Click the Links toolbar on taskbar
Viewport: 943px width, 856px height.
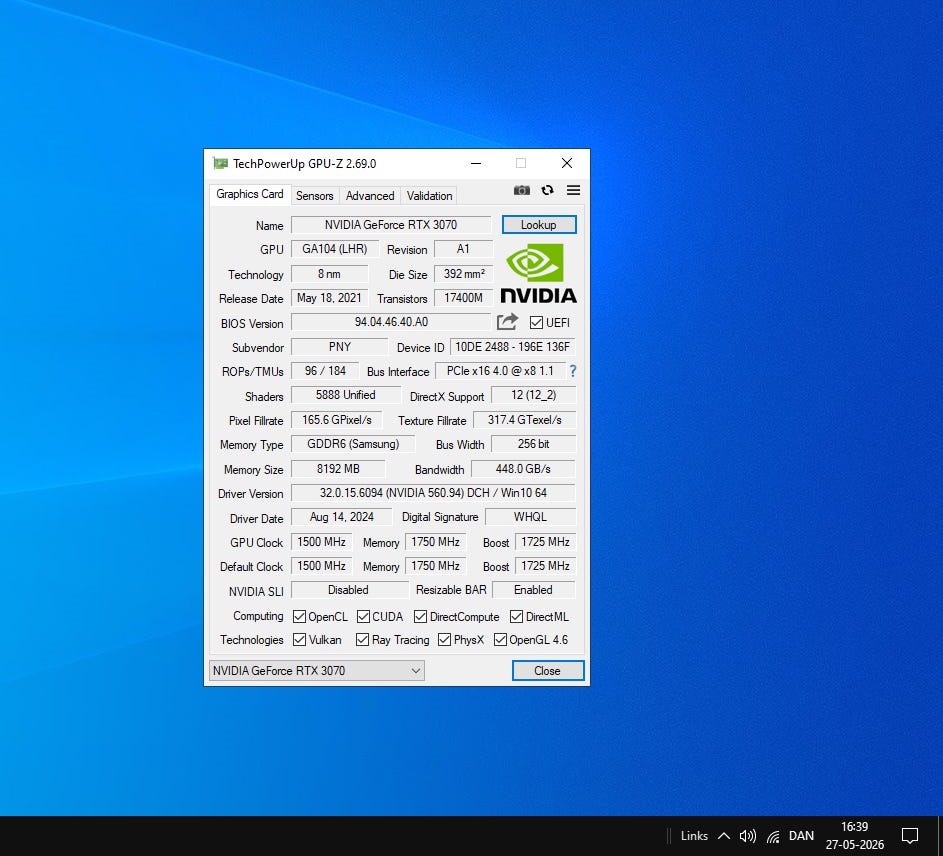click(x=694, y=836)
